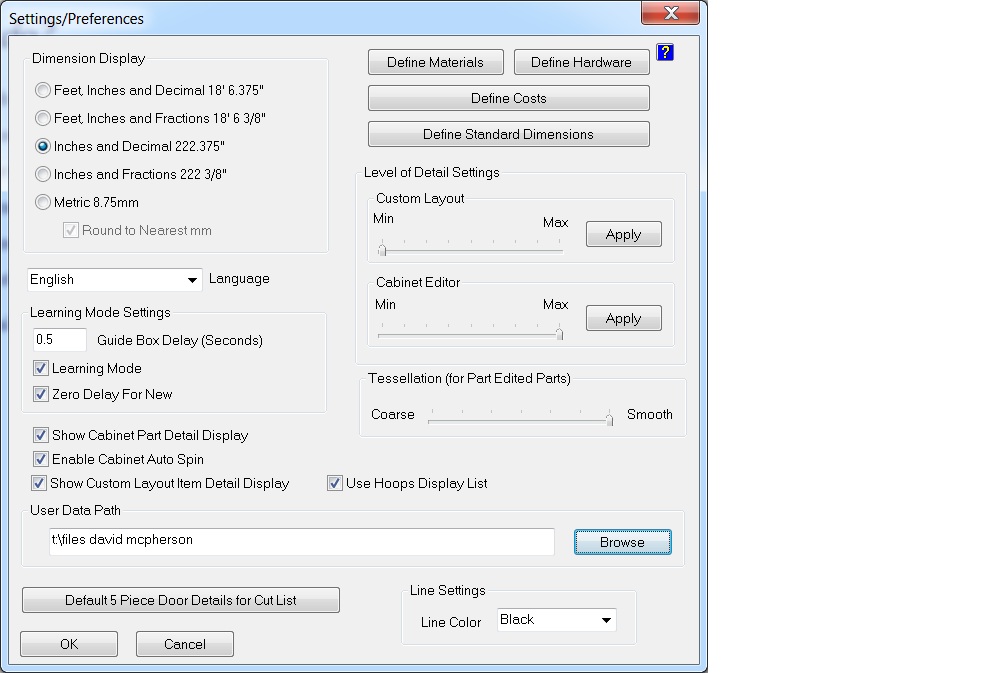The height and width of the screenshot is (673, 1008).
Task: Choose Inches and Fractions dimension display
Action: click(43, 174)
